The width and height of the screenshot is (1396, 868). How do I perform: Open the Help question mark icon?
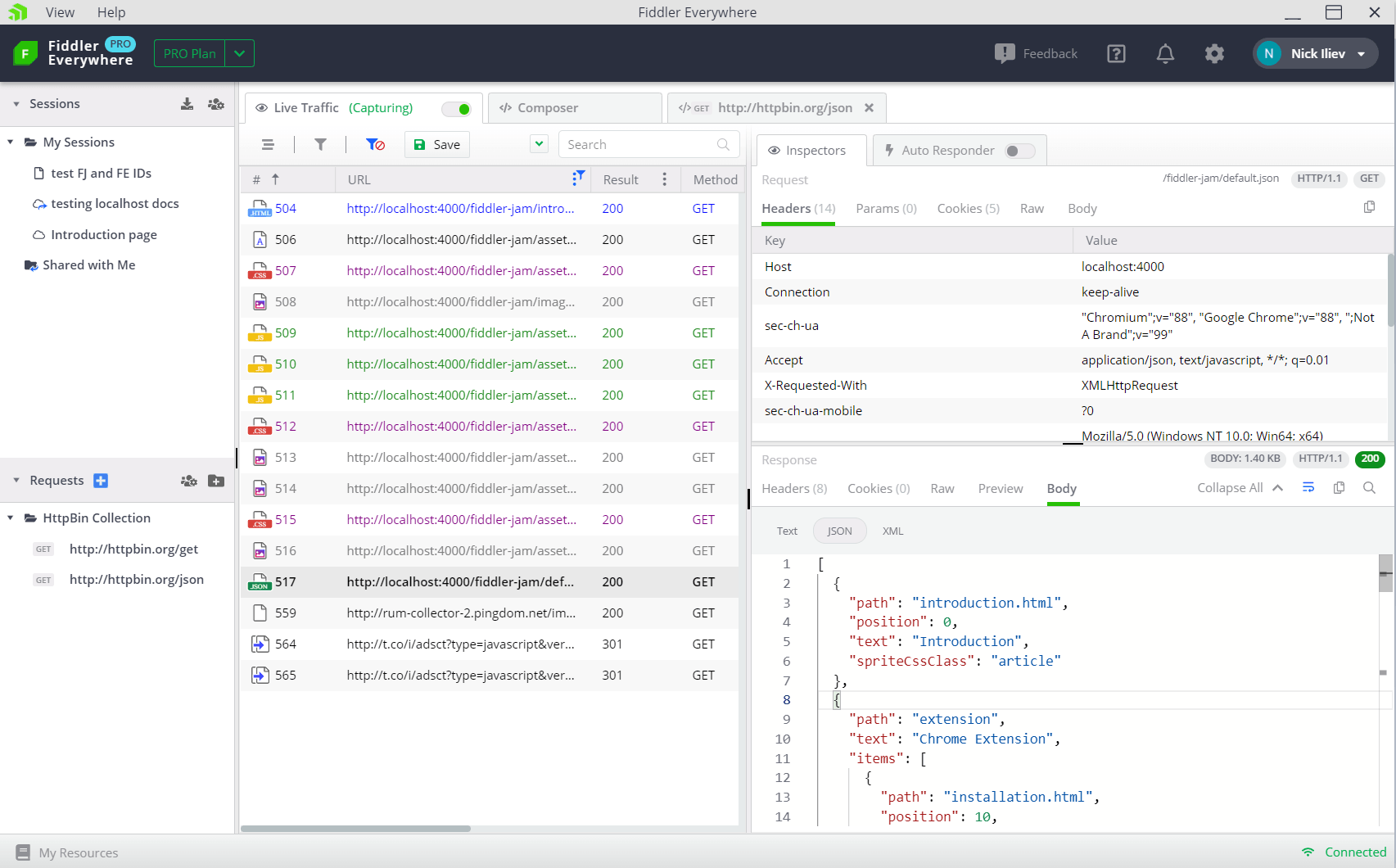[1116, 53]
